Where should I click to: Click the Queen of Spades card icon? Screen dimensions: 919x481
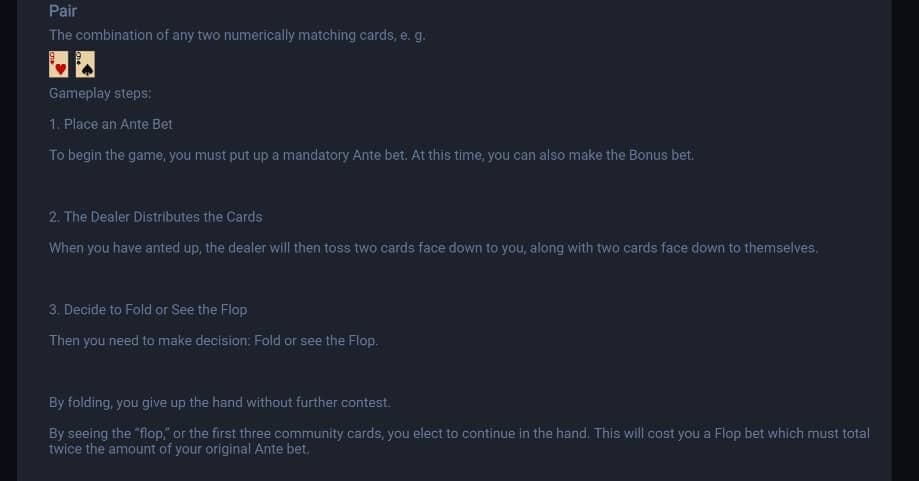85,64
